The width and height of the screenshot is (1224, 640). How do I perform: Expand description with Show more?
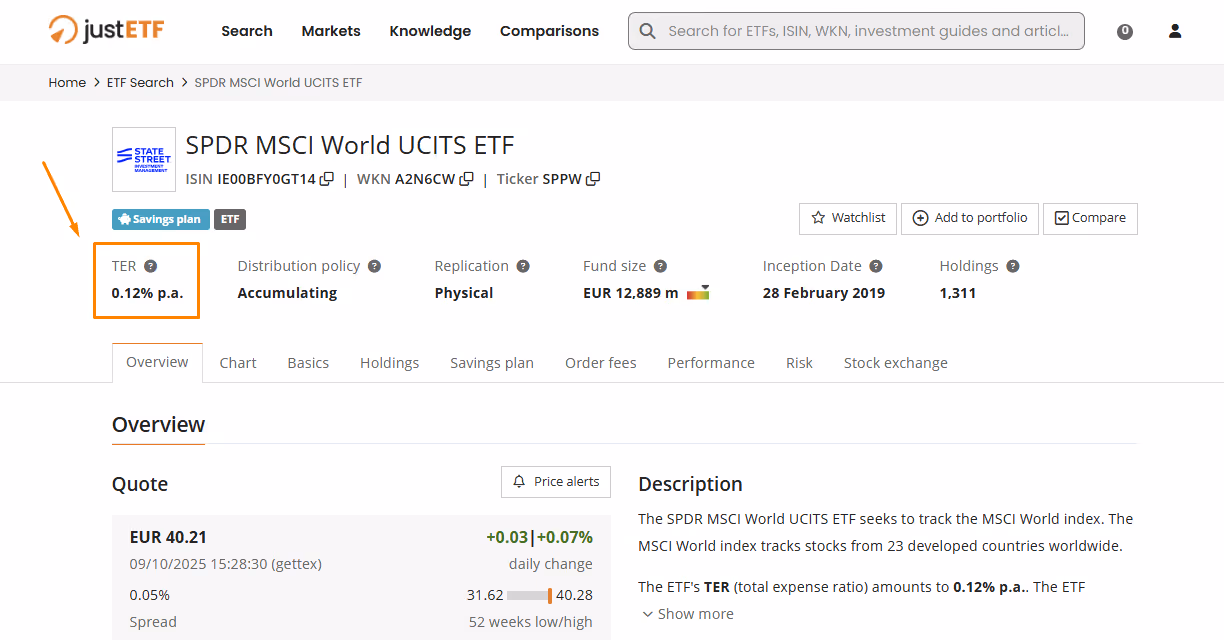(x=688, y=614)
